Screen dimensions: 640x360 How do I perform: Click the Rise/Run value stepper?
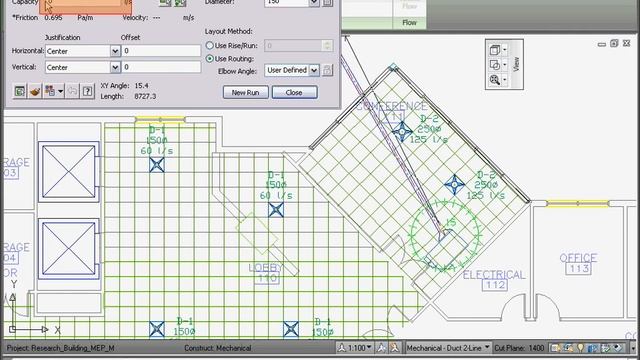[327, 45]
